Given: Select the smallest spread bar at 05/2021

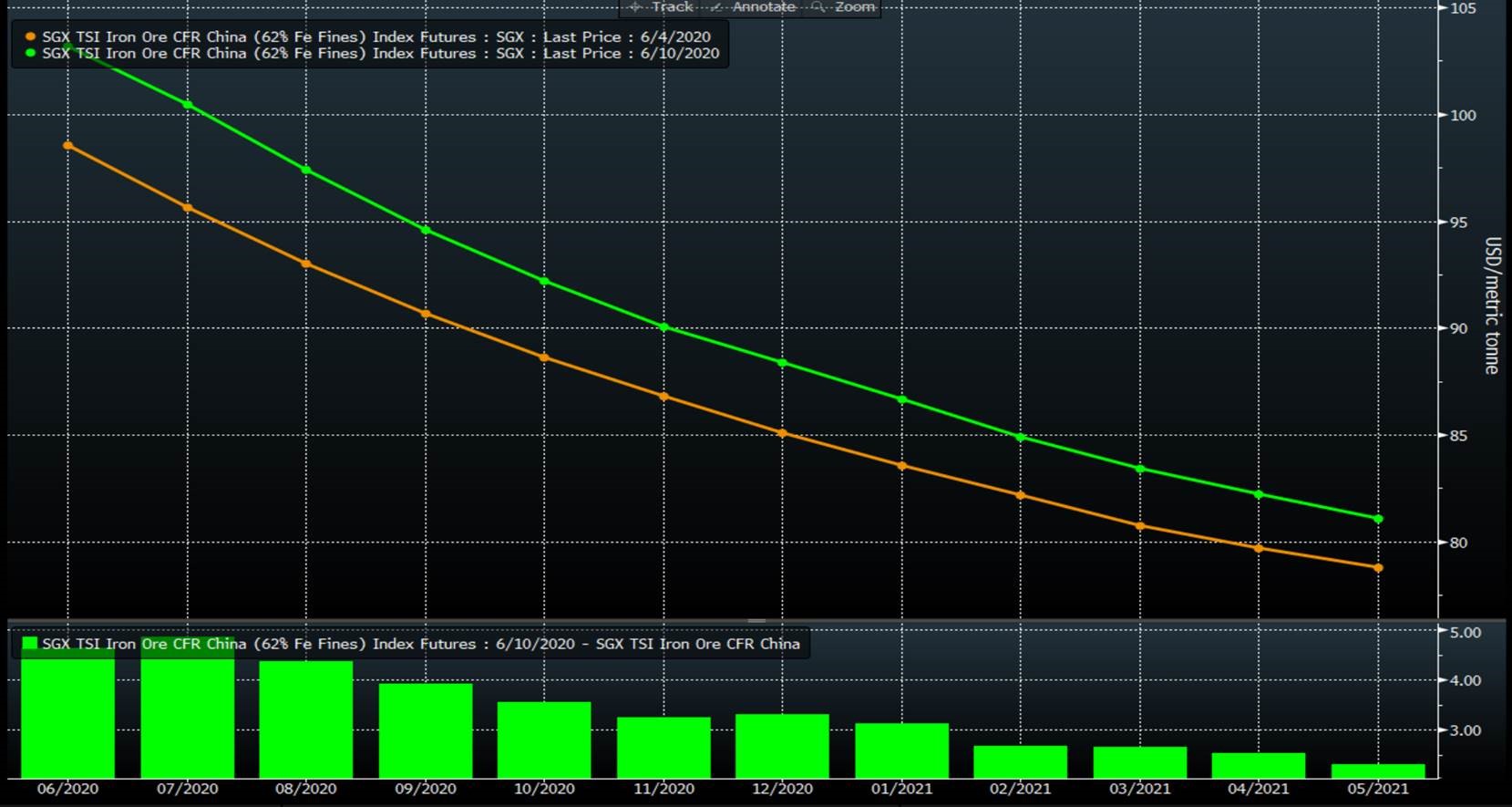Looking at the screenshot, I should (x=1378, y=771).
